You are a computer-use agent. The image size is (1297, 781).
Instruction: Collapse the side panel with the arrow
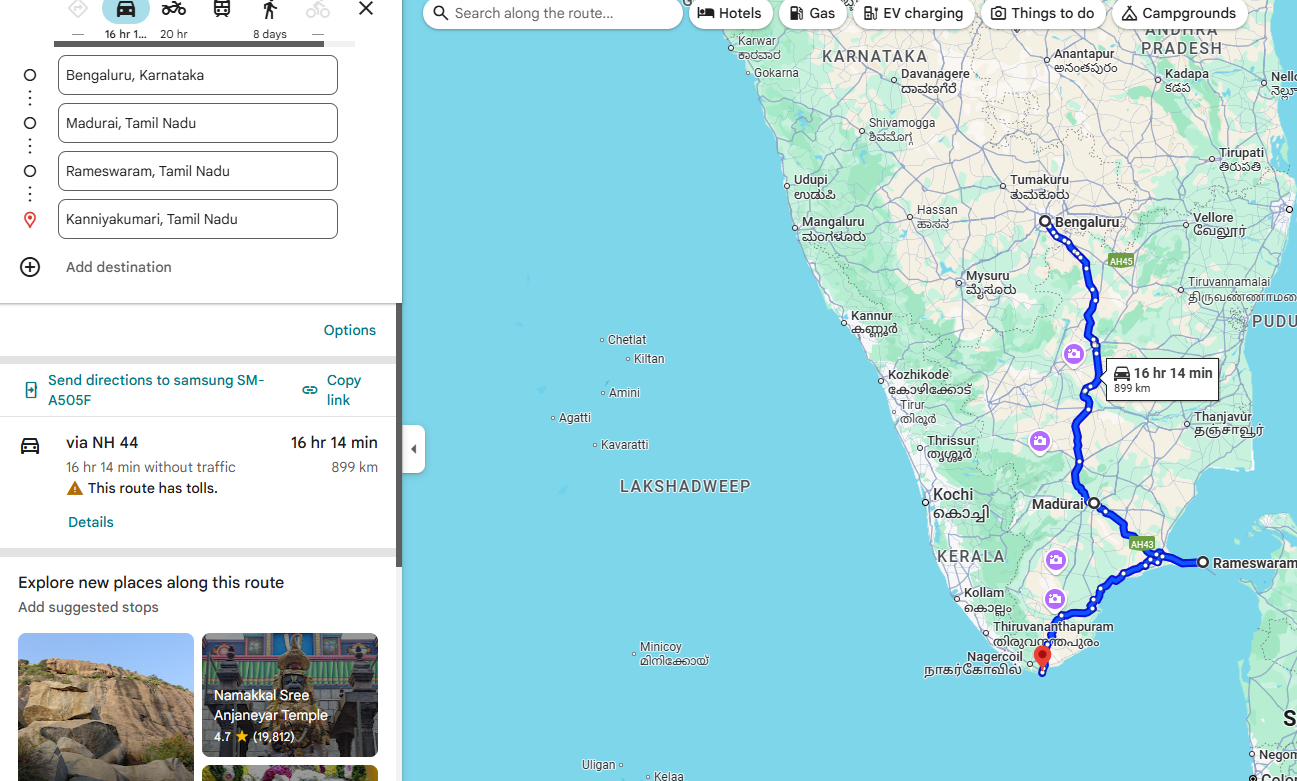point(414,449)
